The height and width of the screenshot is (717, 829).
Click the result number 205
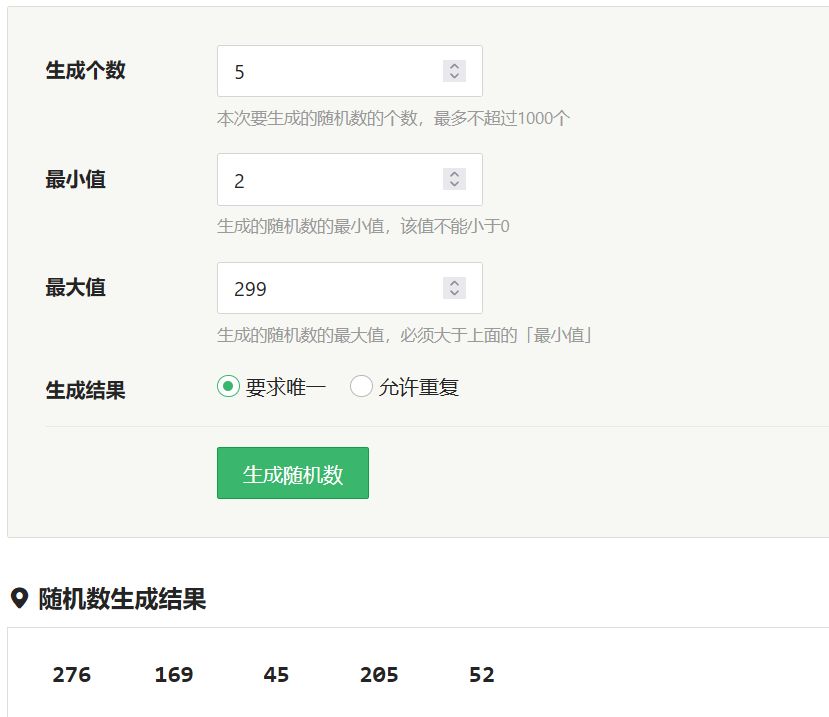coord(379,675)
